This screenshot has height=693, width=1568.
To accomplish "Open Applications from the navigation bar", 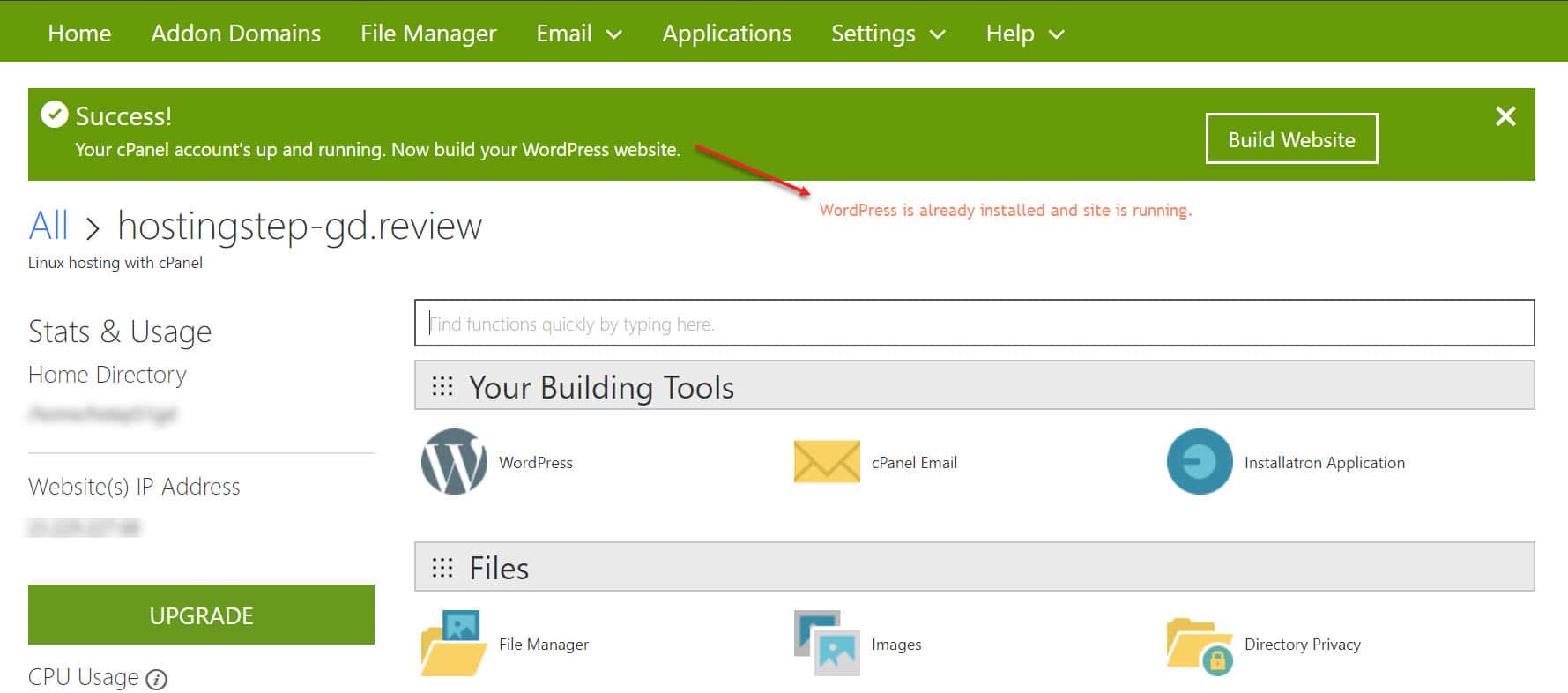I will (x=727, y=34).
